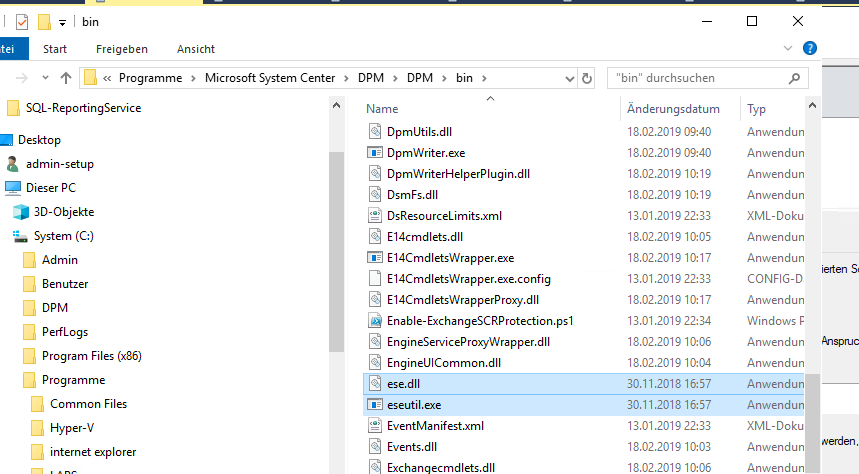Select System (C:) drive in tree
Viewport: 859px width, 474px height.
[64, 236]
